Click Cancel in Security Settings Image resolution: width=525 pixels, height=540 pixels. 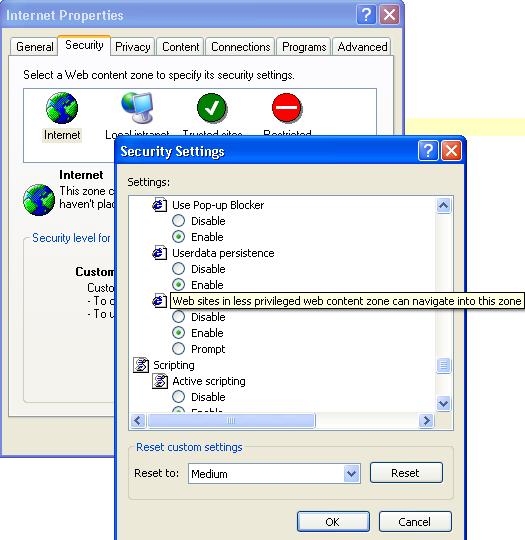pyautogui.click(x=415, y=522)
